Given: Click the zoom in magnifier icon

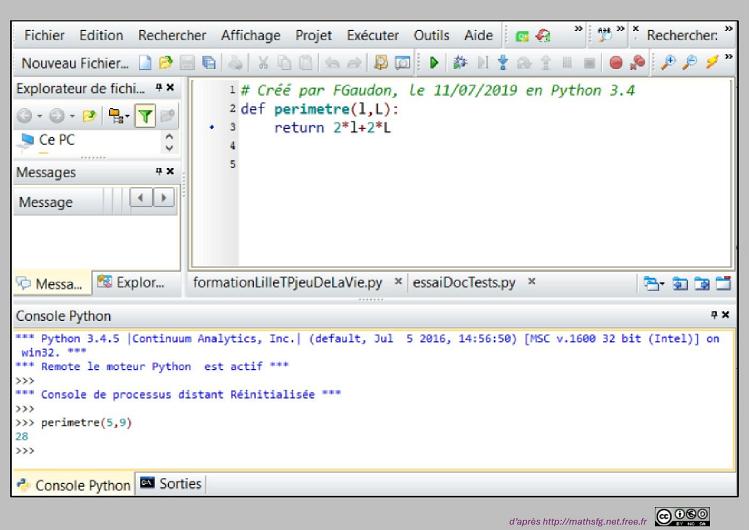Looking at the screenshot, I should tap(667, 62).
